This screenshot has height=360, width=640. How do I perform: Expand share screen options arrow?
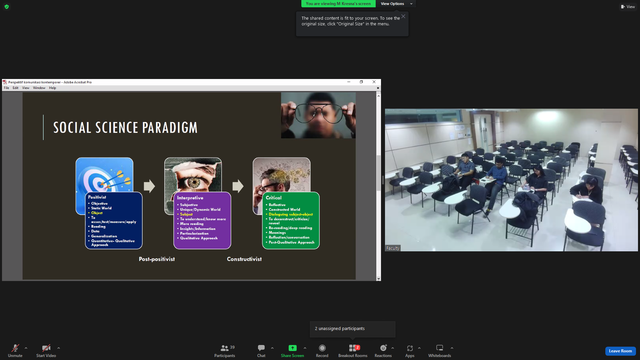click(x=305, y=348)
